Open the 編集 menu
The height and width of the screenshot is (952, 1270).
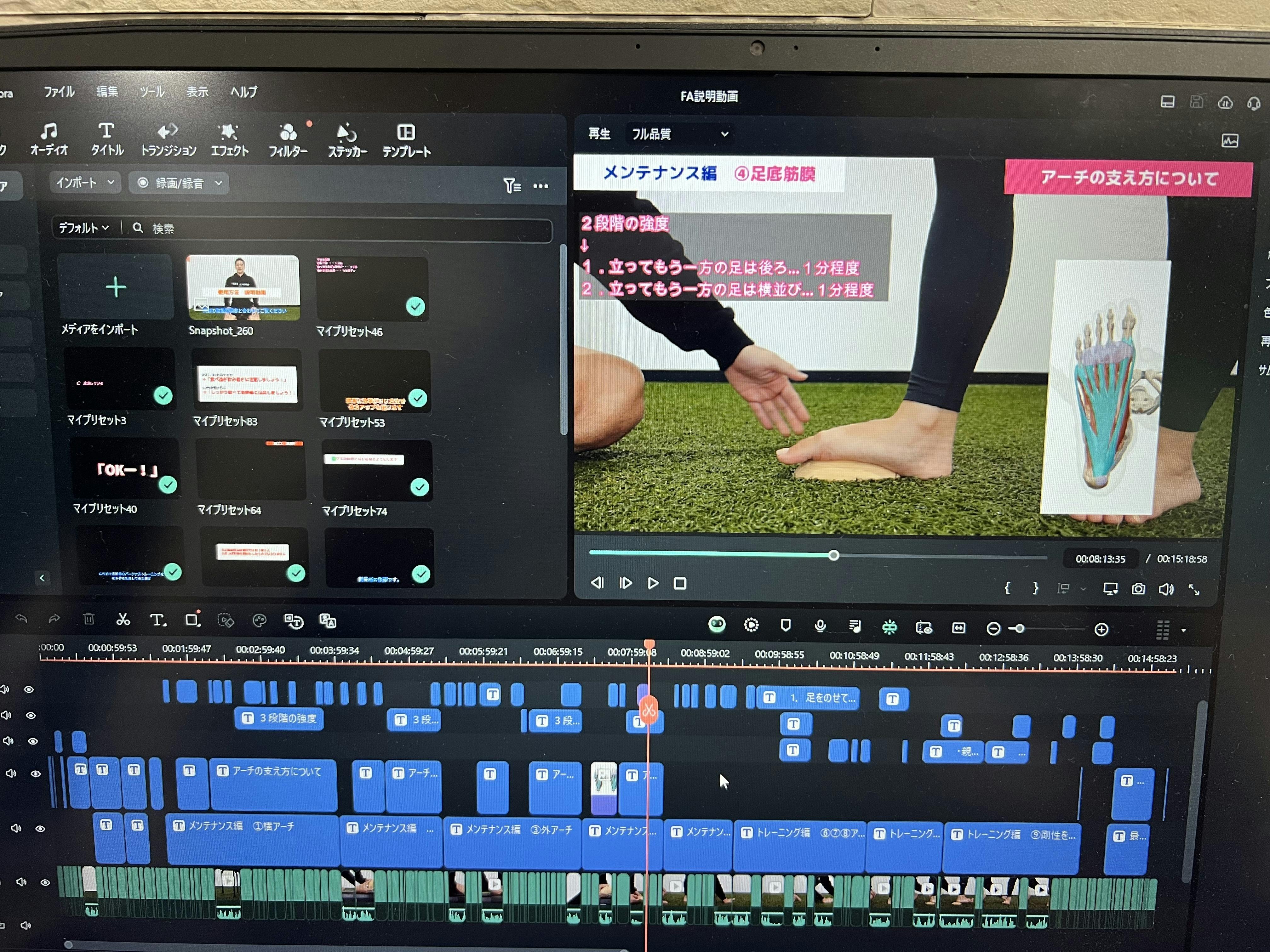tap(107, 92)
